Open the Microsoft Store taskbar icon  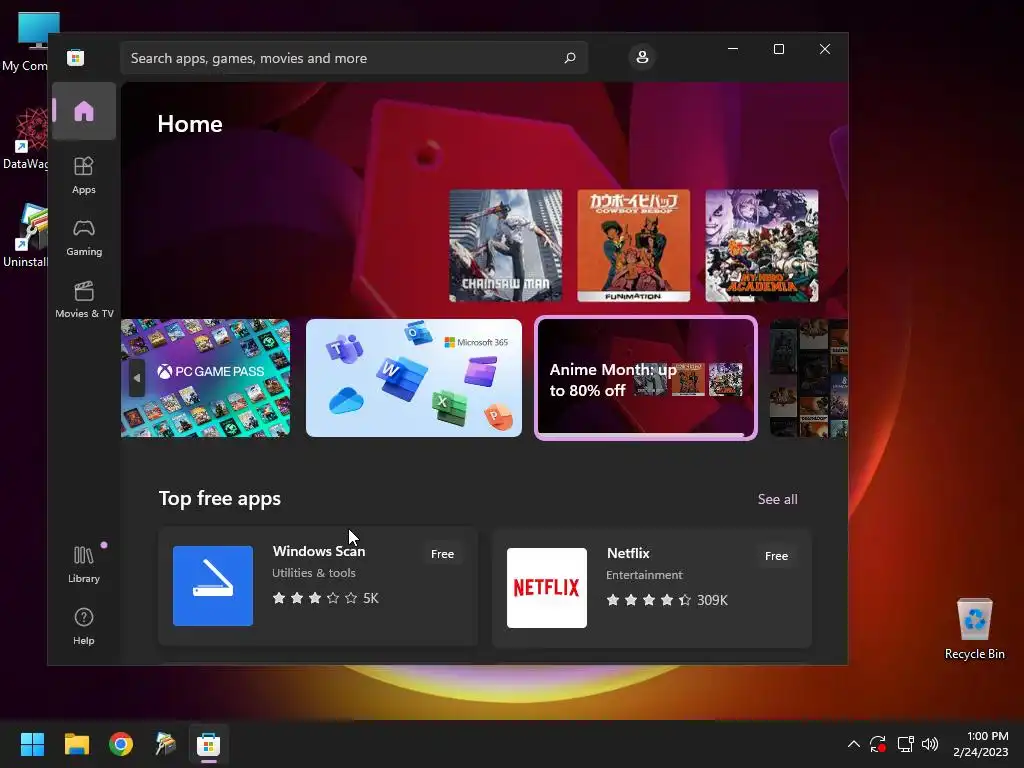click(209, 744)
